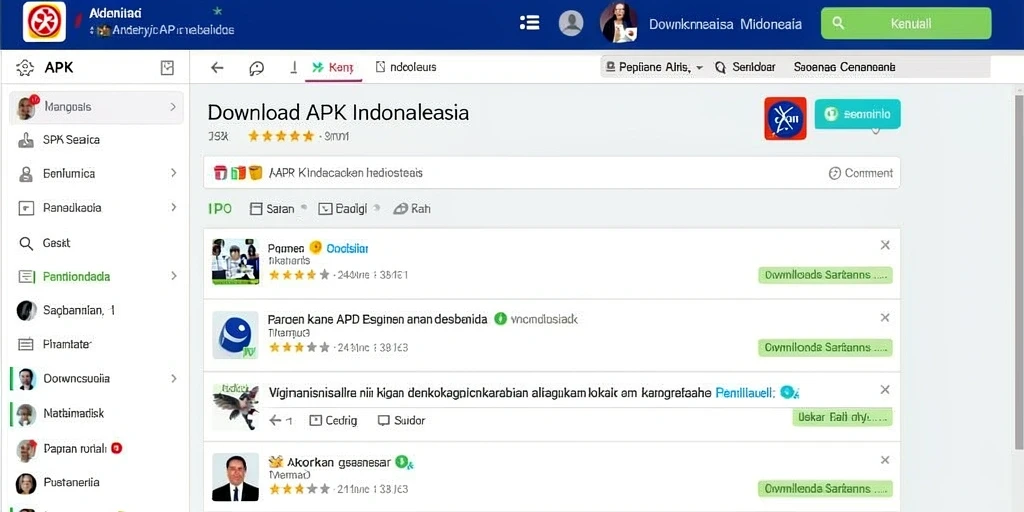This screenshot has width=1024, height=512.
Task: Open the grey user profile avatar
Action: pyautogui.click(x=571, y=23)
